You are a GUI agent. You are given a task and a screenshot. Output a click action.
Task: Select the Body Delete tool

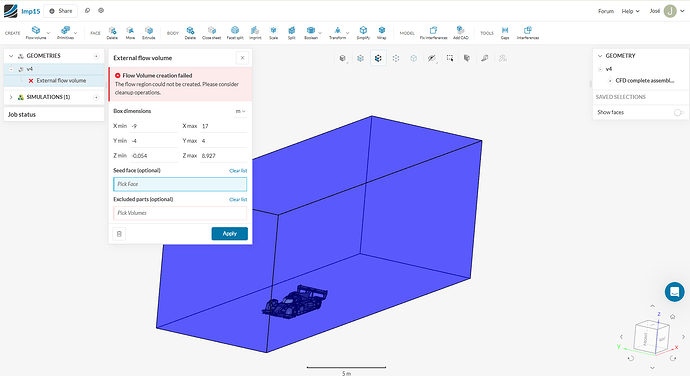pyautogui.click(x=190, y=33)
